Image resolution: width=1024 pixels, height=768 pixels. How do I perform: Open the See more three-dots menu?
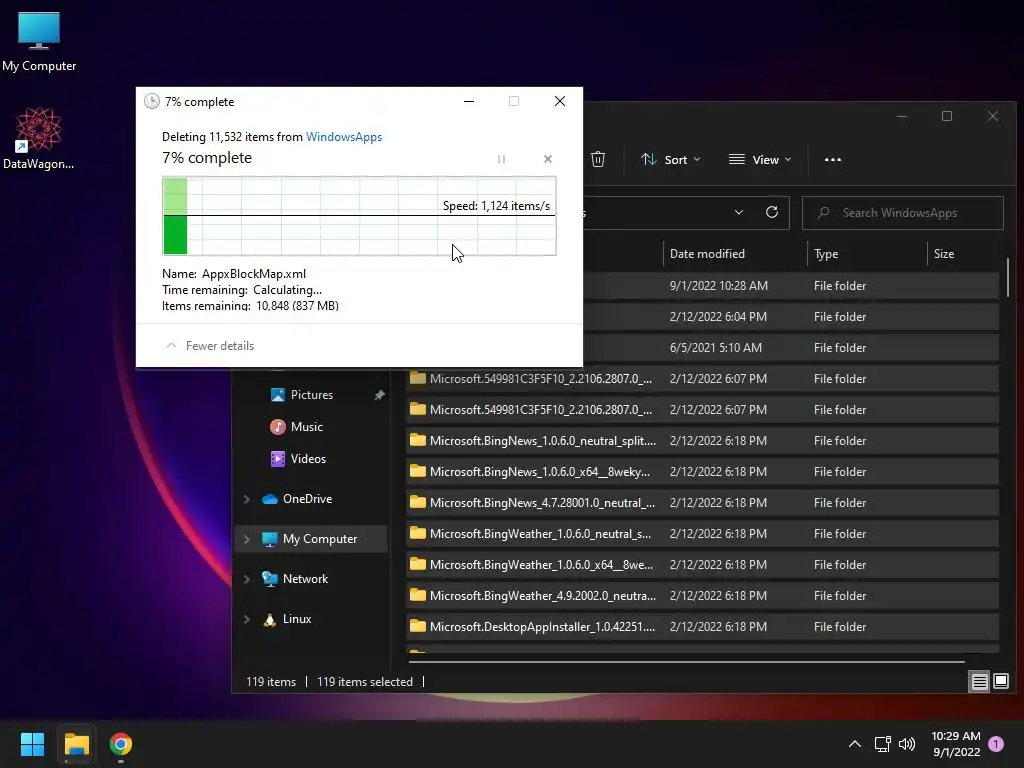(833, 159)
